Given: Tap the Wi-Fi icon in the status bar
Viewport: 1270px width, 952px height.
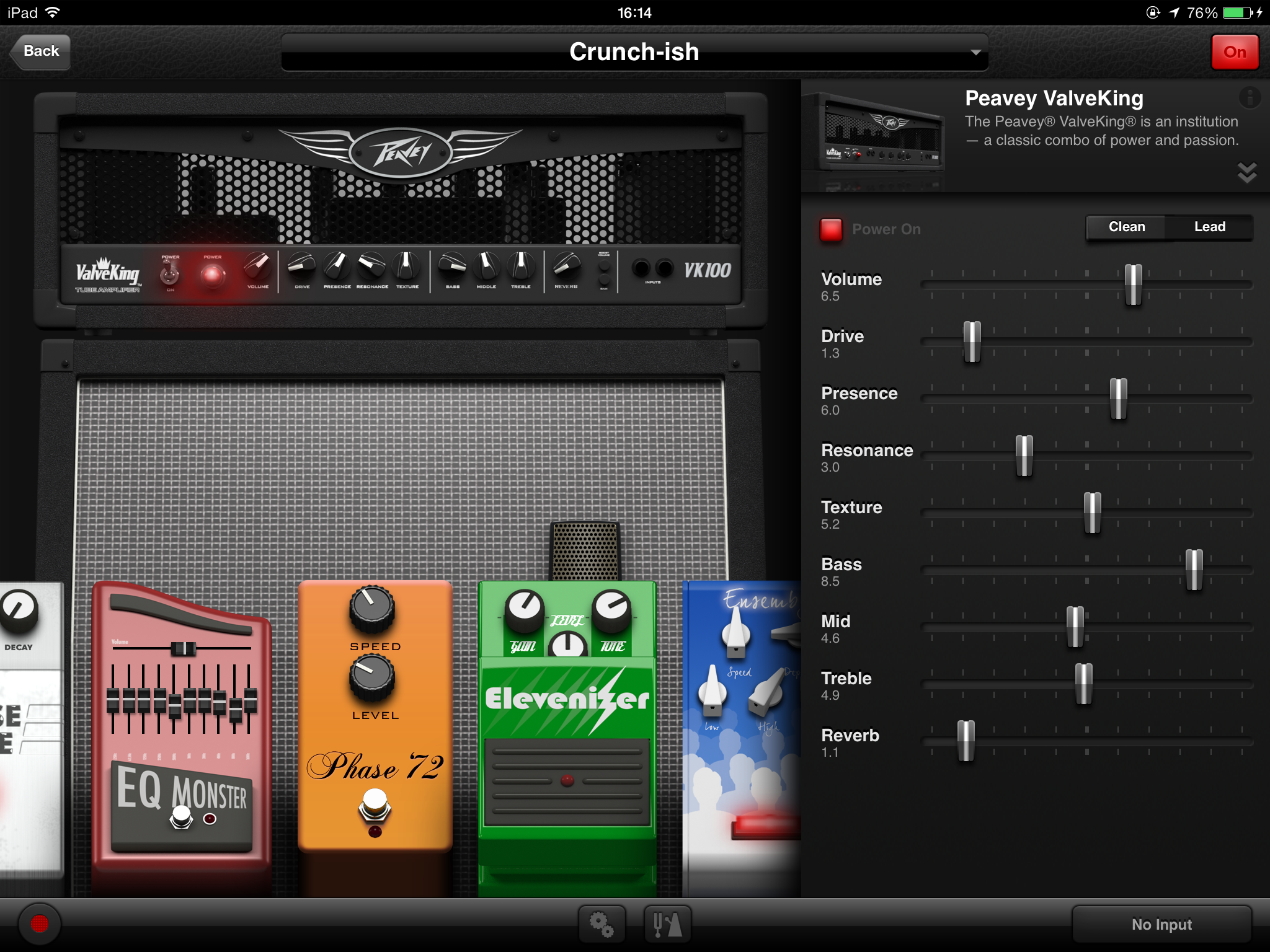Looking at the screenshot, I should pyautogui.click(x=53, y=12).
